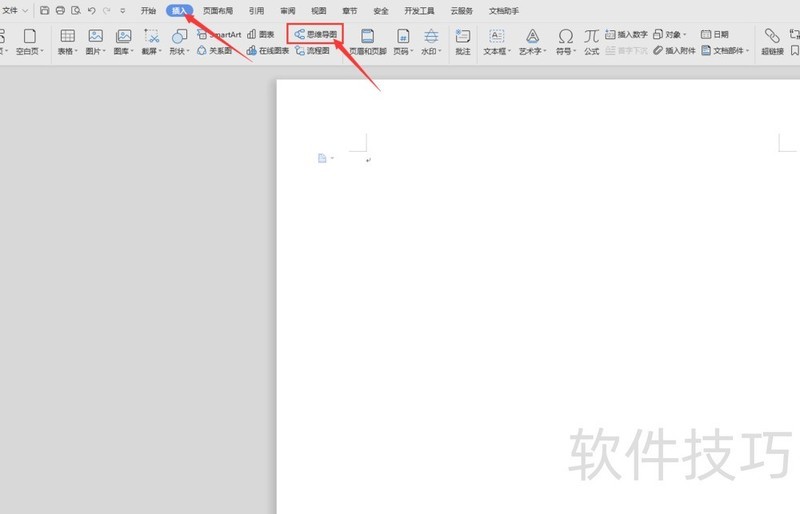The image size is (800, 514).
Task: Click the 对象 object button
Action: 667,34
